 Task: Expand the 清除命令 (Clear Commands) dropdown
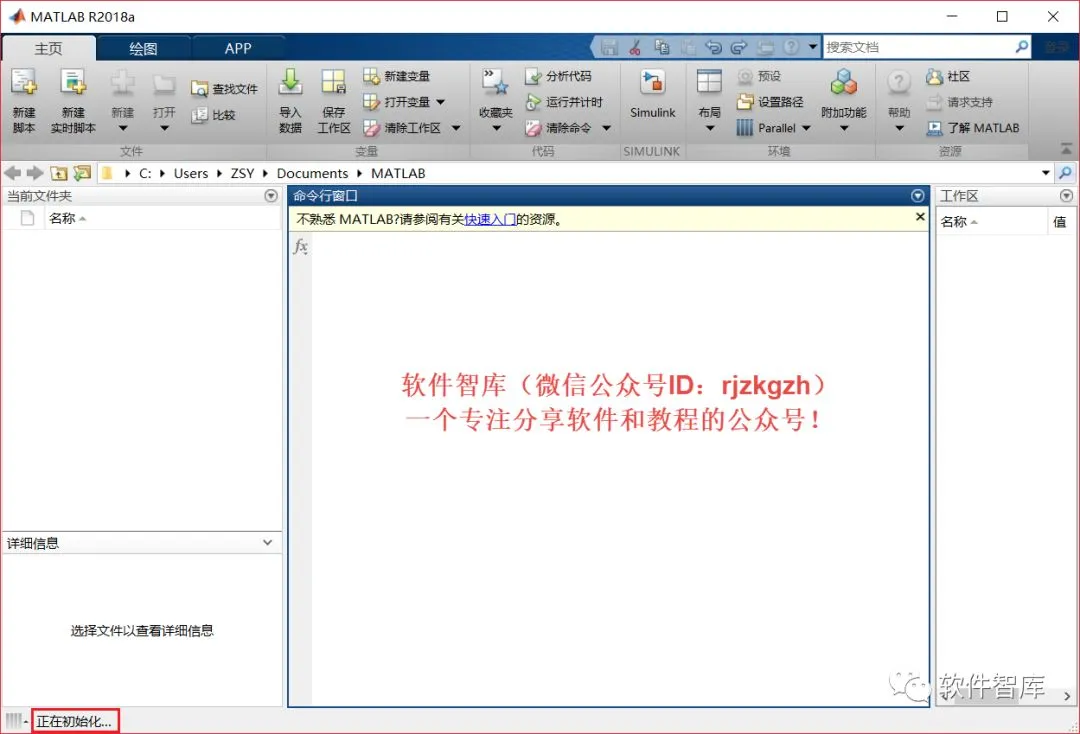(606, 128)
